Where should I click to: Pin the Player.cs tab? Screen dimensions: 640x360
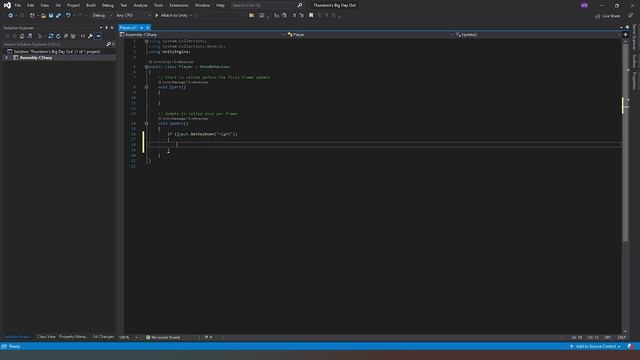tap(142, 27)
